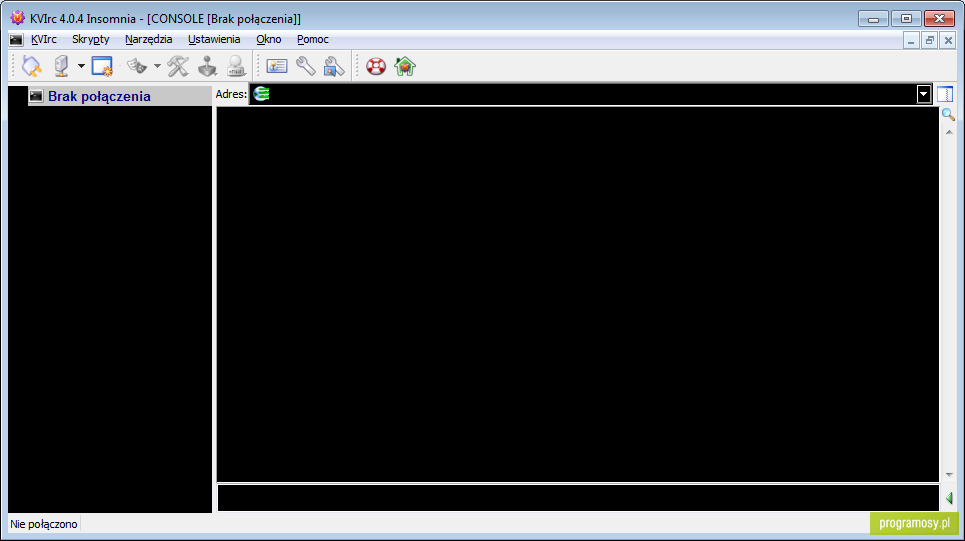Click the new window icon with star
The image size is (965, 541).
pos(102,66)
